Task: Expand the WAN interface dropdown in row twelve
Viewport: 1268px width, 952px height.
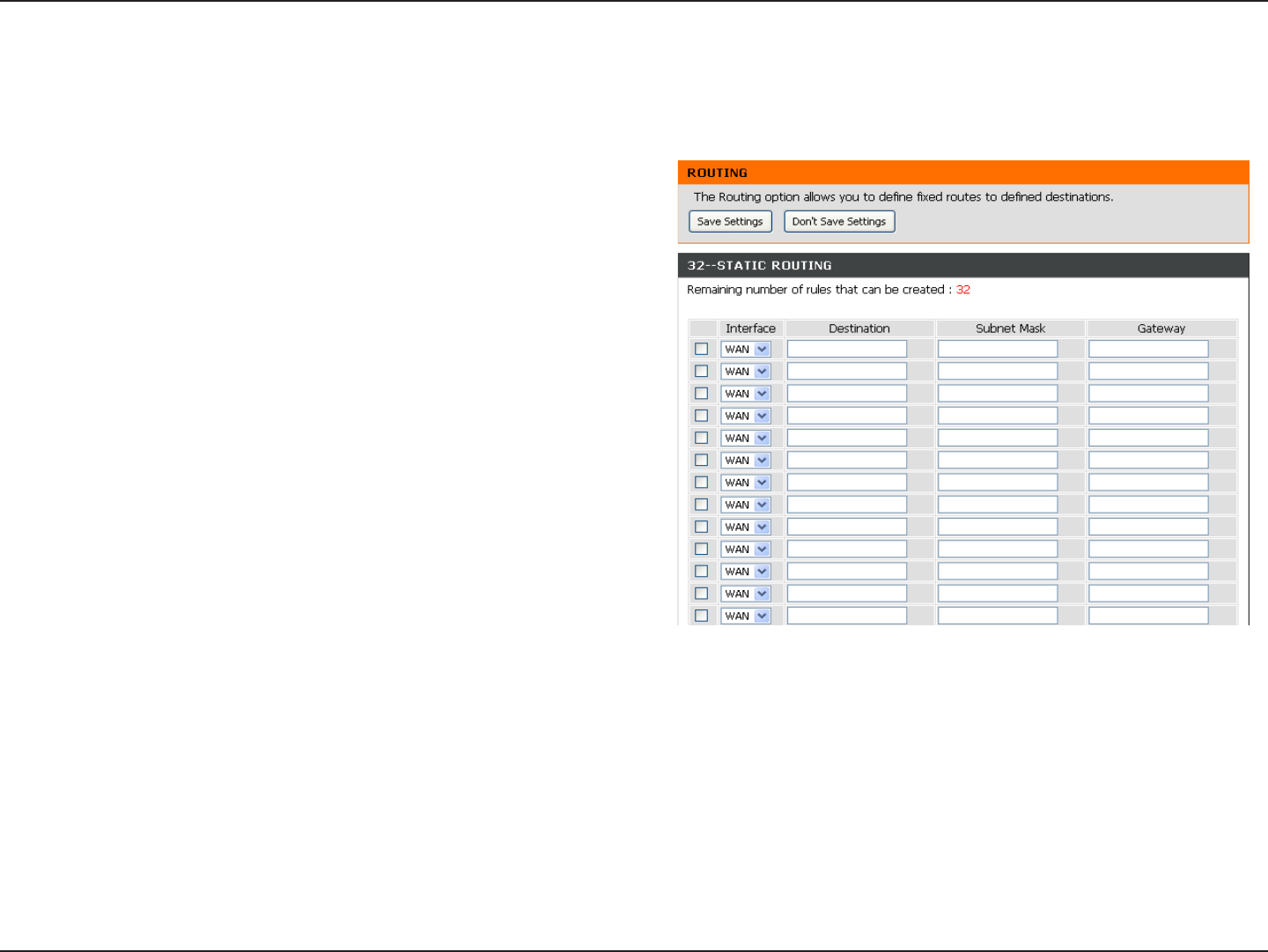Action: click(x=746, y=594)
